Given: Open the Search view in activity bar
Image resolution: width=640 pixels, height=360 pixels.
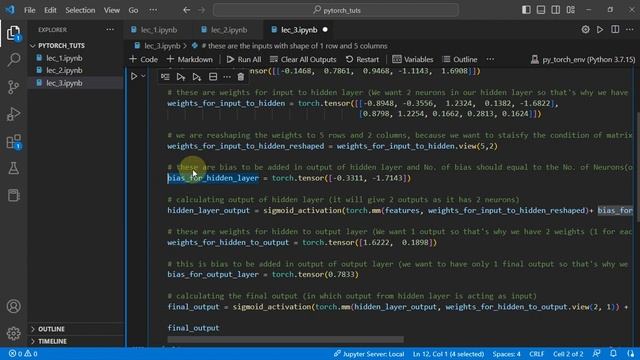Looking at the screenshot, I should (x=13, y=60).
